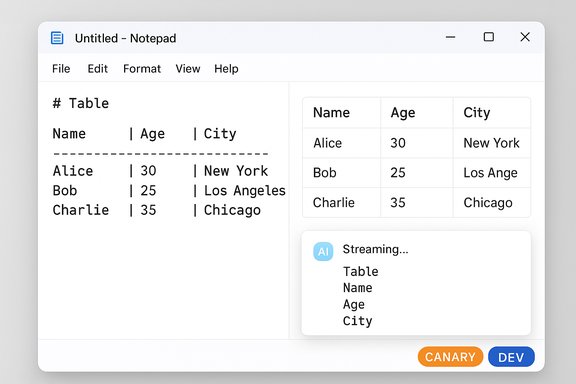Click the '# Table' heading in editor
This screenshot has height=384, width=576.
coord(81,103)
